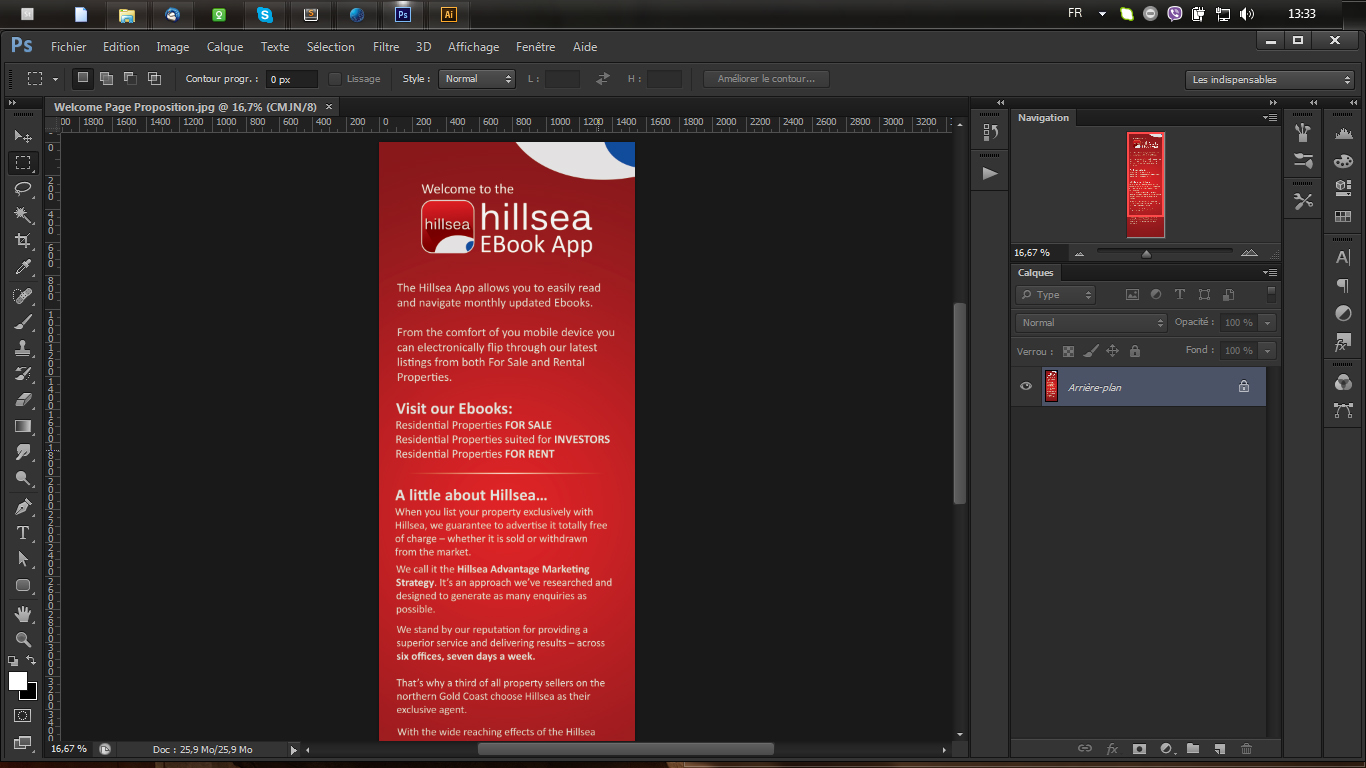Viewport: 1366px width, 768px height.
Task: Select the Rounded Rectangle shape tool
Action: (23, 585)
